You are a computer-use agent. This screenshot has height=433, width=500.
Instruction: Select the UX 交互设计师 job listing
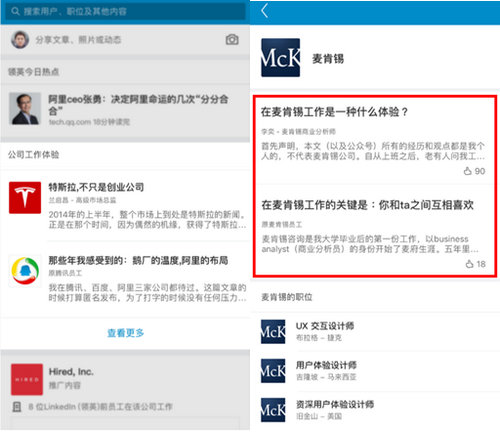click(375, 331)
